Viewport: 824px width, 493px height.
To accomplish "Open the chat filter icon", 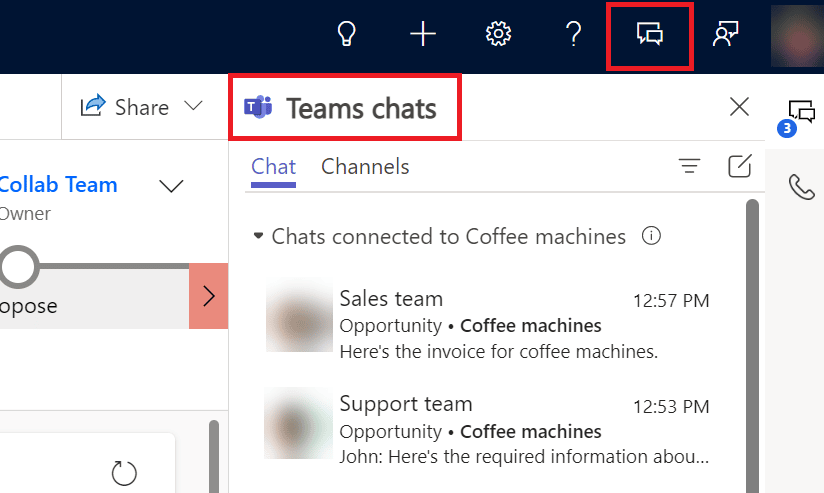I will (x=689, y=166).
